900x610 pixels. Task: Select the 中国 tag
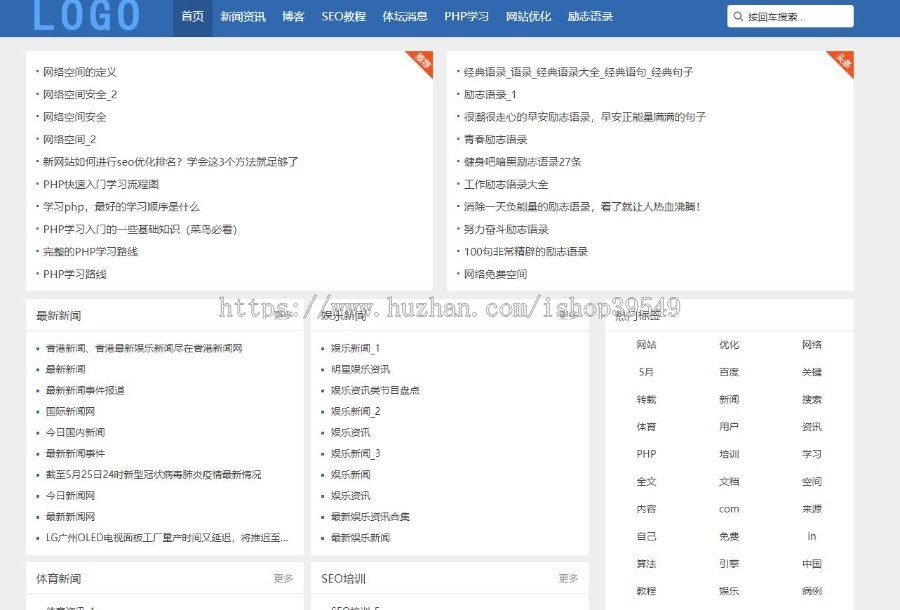(x=812, y=564)
